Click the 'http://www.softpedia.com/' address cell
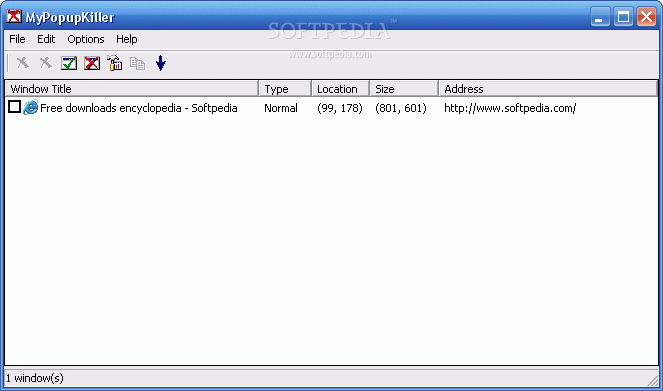The width and height of the screenshot is (663, 391). [510, 108]
